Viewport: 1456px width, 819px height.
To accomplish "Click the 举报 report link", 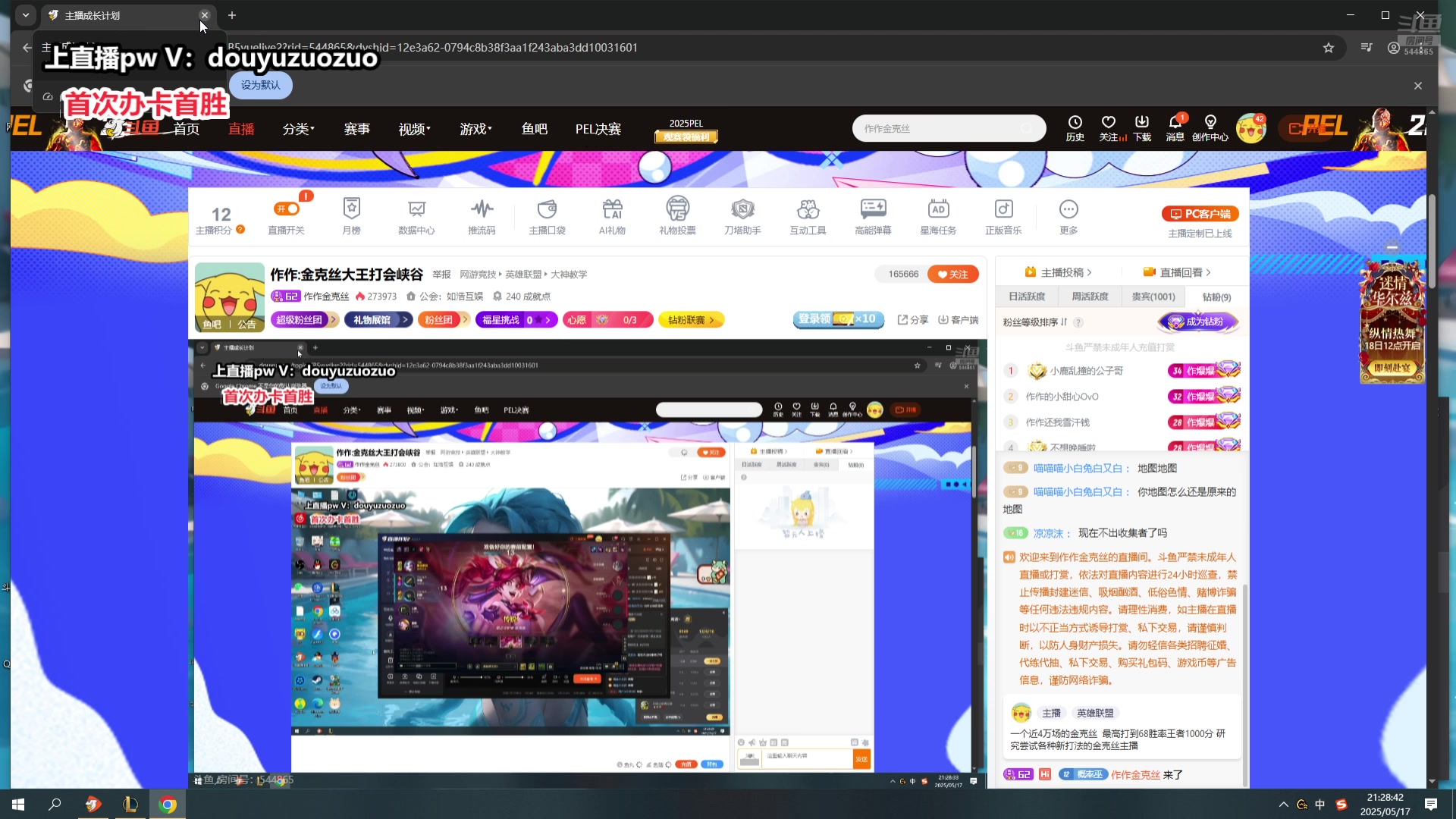I will click(441, 275).
